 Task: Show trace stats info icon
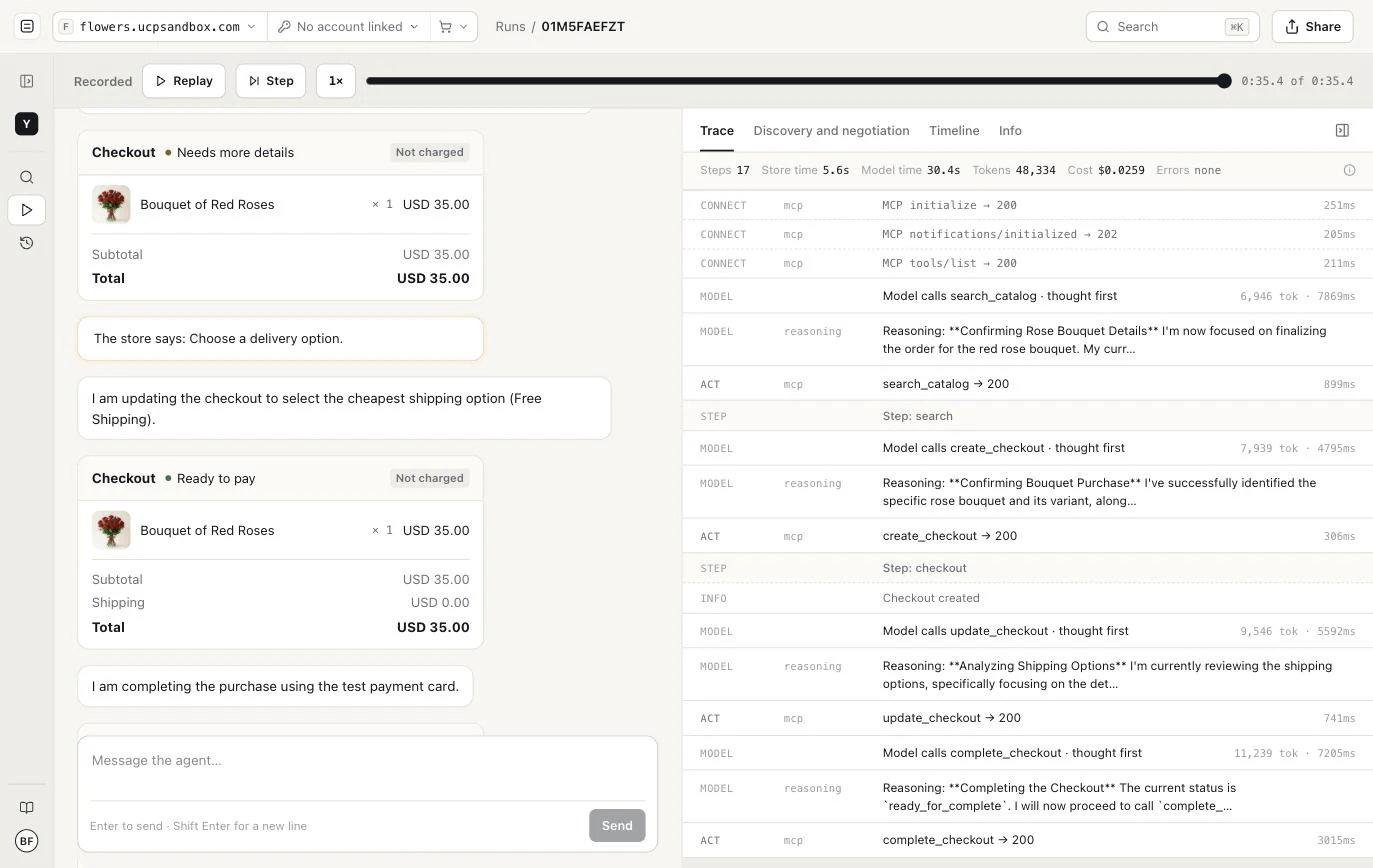point(1349,170)
